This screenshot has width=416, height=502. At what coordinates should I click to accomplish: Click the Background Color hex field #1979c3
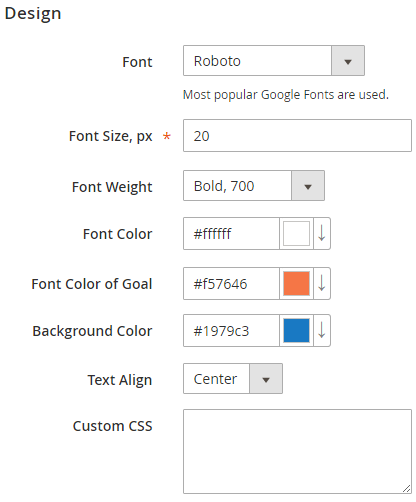[231, 330]
